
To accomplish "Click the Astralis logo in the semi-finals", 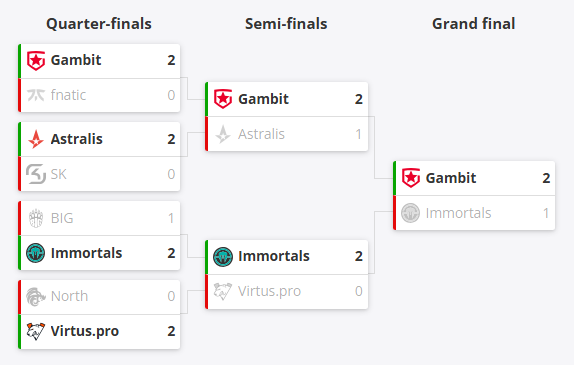I will pyautogui.click(x=223, y=134).
